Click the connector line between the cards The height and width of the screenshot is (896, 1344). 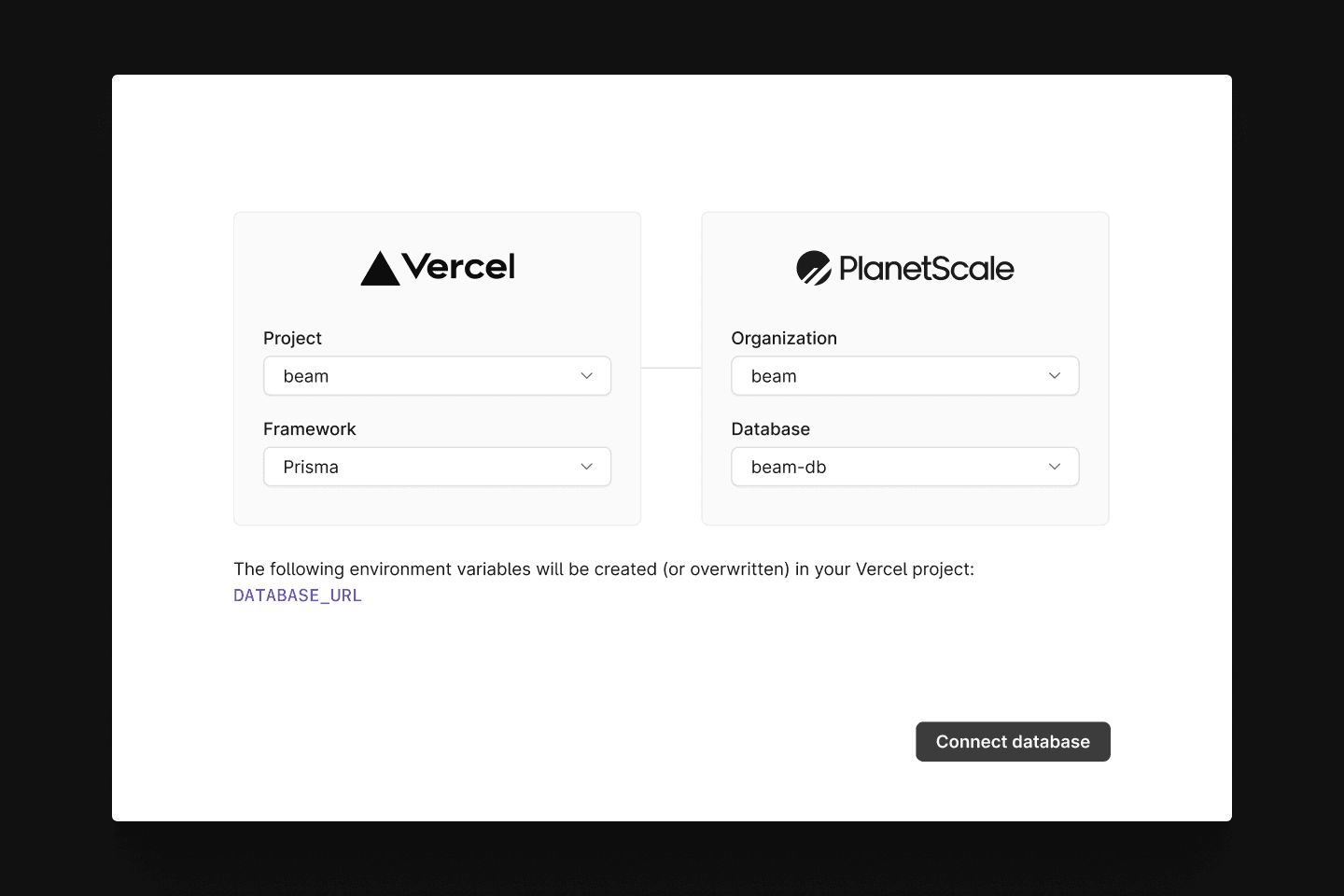tap(671, 369)
